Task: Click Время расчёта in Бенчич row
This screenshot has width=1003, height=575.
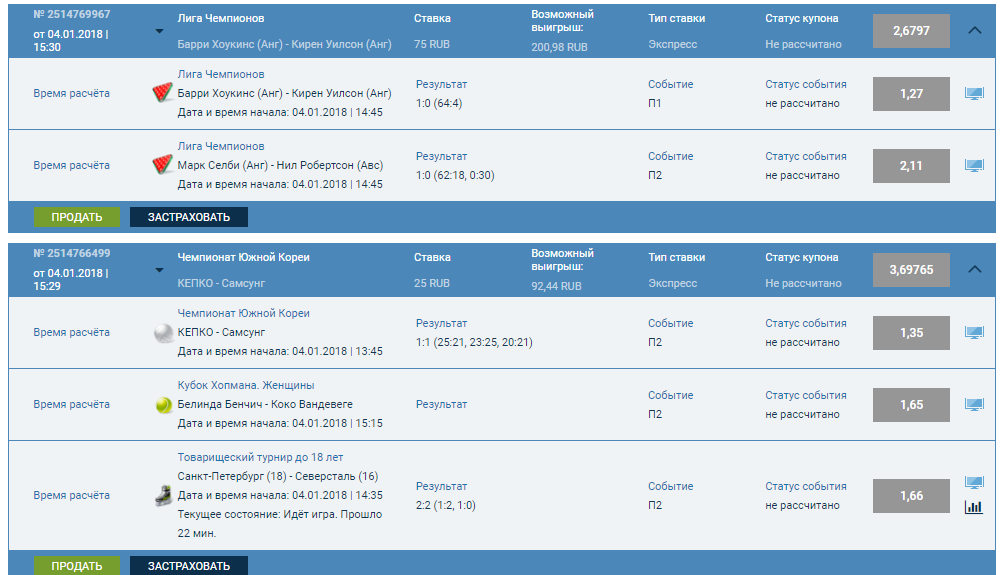Action: (72, 404)
